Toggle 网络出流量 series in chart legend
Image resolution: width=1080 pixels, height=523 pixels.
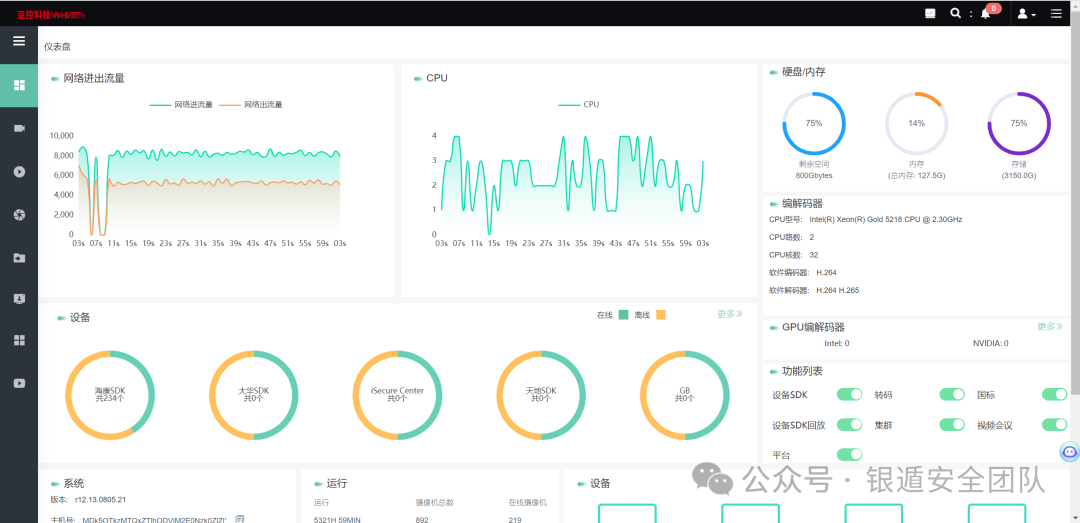tap(251, 105)
